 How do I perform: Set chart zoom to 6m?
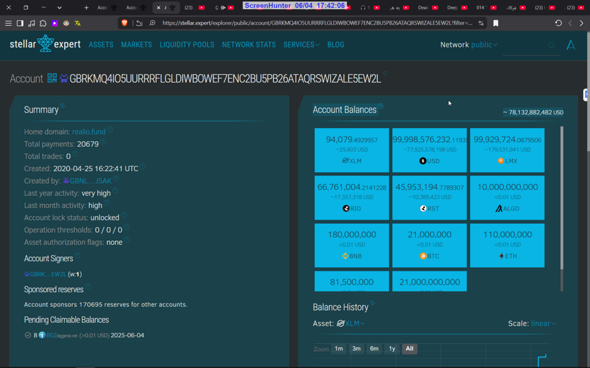coord(374,349)
